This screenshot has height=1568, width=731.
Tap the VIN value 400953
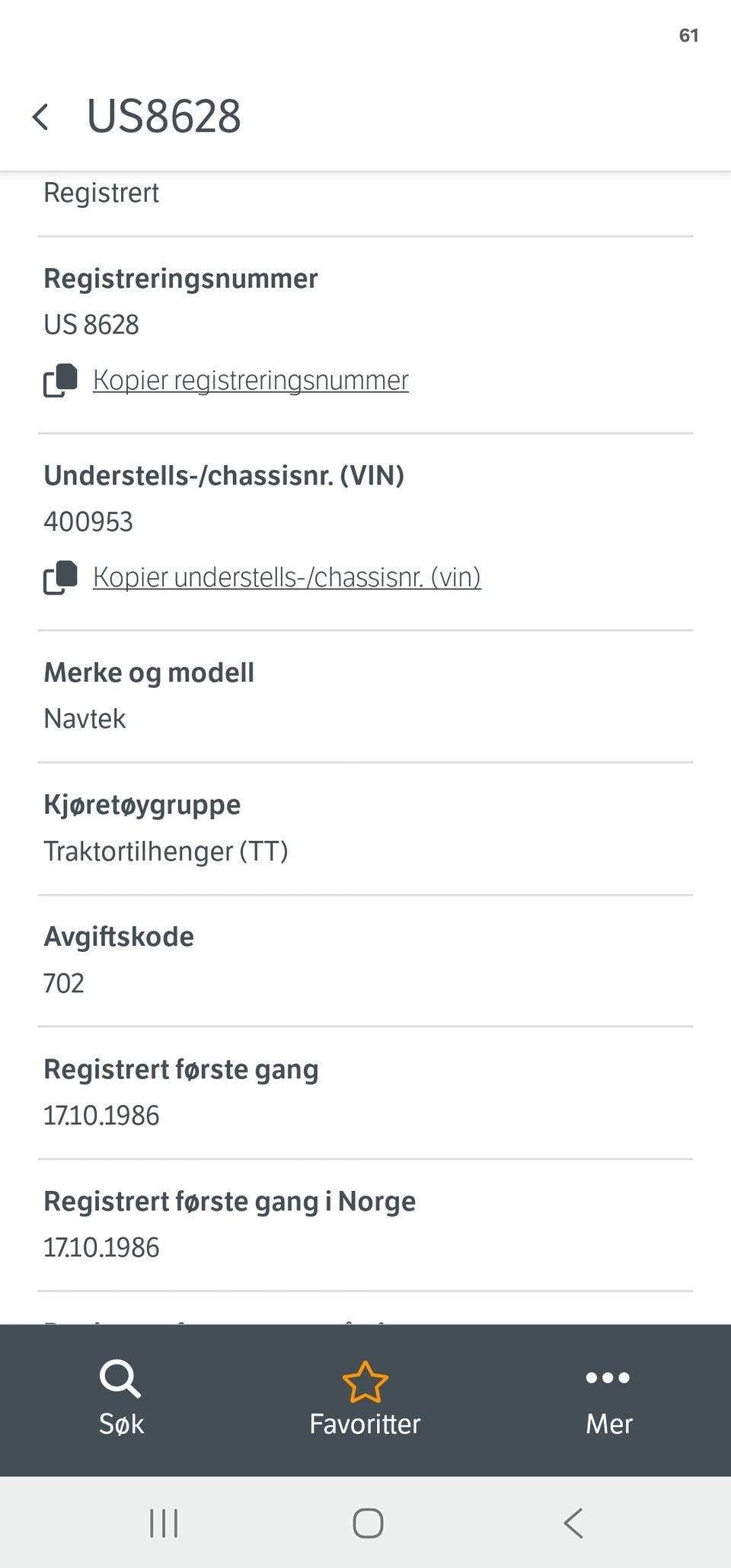(88, 522)
